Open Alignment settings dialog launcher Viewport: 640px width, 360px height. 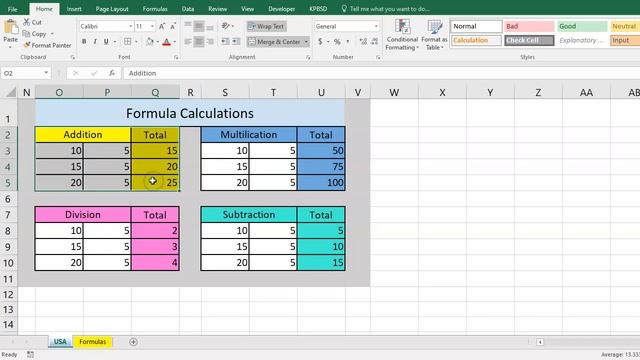tap(308, 58)
